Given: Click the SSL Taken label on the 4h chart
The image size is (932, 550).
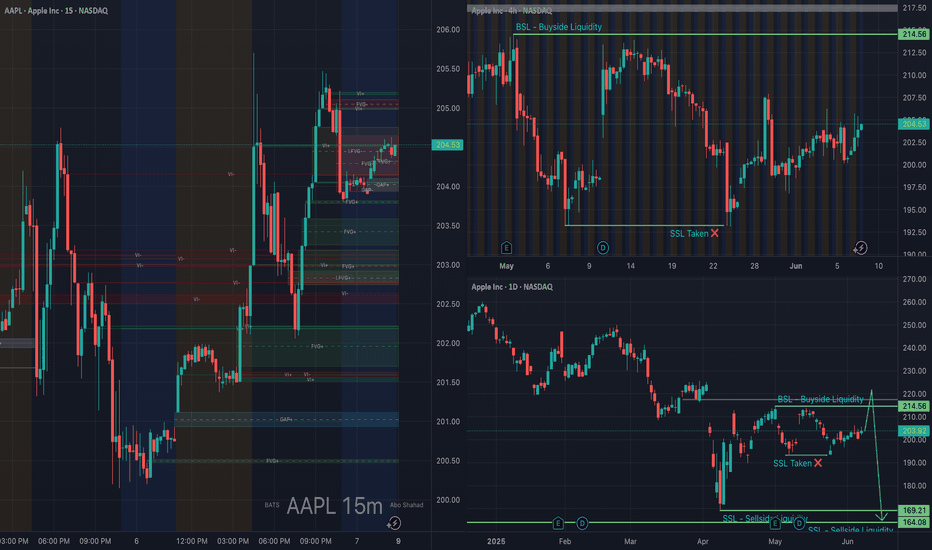Looking at the screenshot, I should (x=689, y=234).
